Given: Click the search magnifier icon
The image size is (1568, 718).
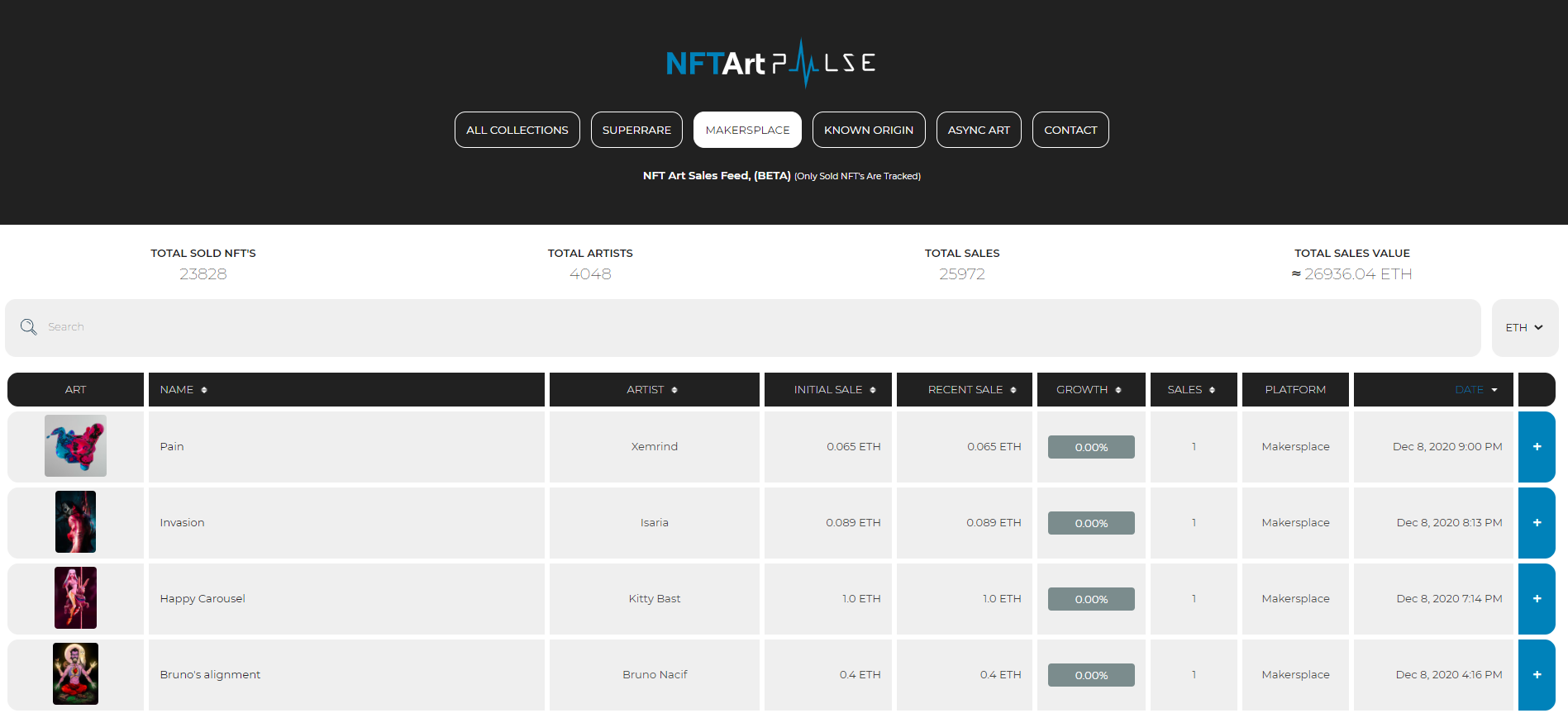Looking at the screenshot, I should [x=29, y=327].
